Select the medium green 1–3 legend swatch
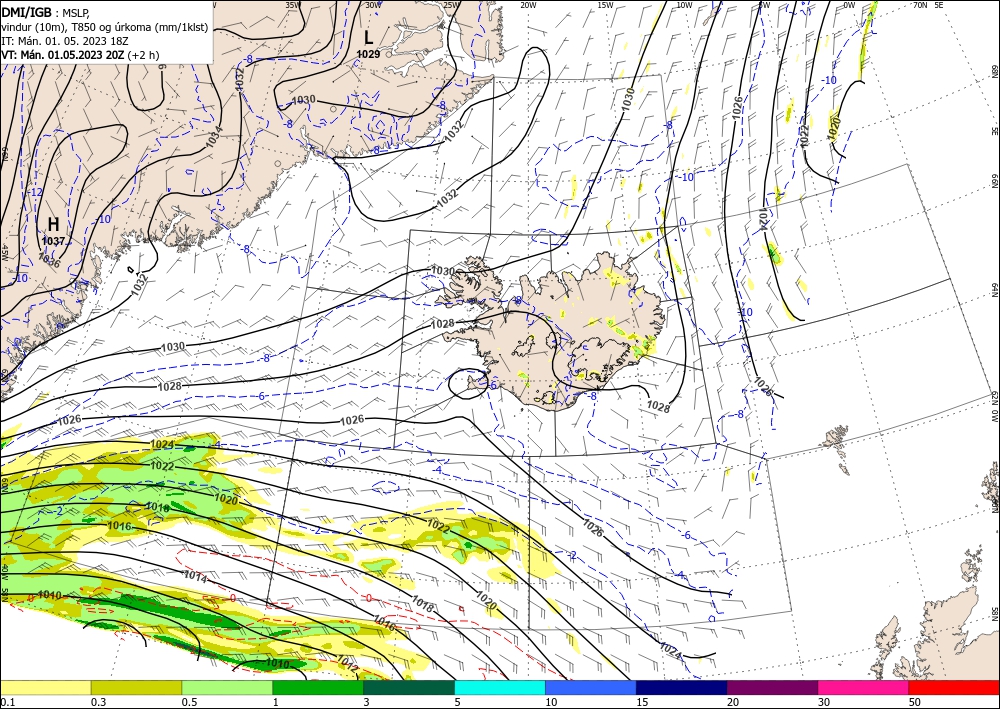Screen dimensions: 1000x709 pyautogui.click(x=318, y=687)
